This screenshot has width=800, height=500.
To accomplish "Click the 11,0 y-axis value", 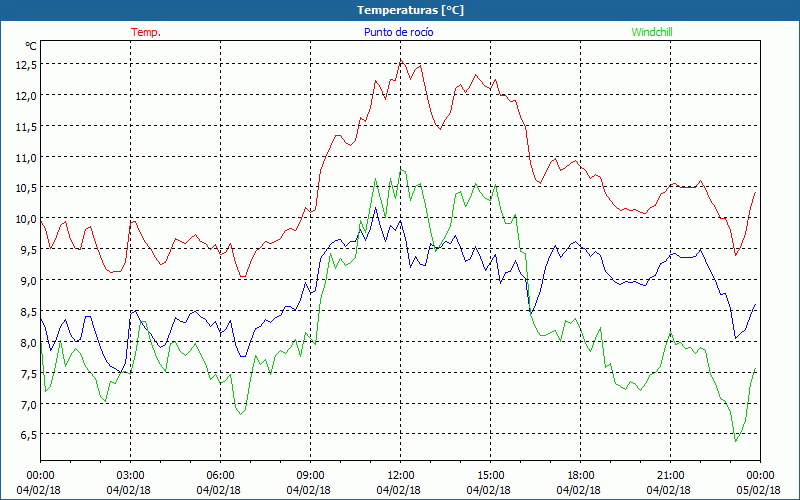I will (24, 157).
